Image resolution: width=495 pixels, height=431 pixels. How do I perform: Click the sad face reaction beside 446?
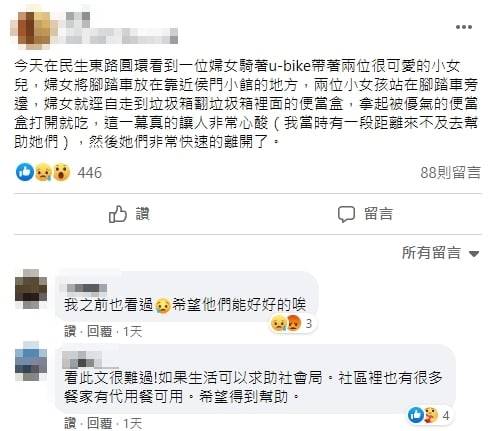coord(43,172)
